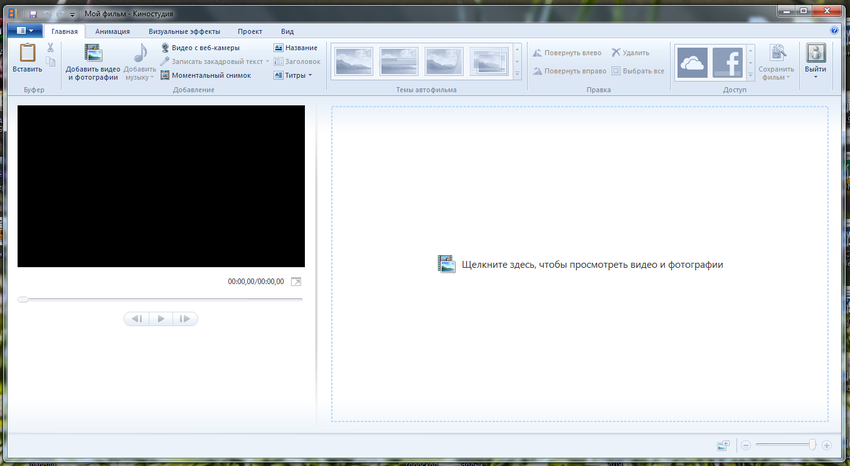This screenshot has width=850, height=466.
Task: Step to the next frame
Action: 184,319
